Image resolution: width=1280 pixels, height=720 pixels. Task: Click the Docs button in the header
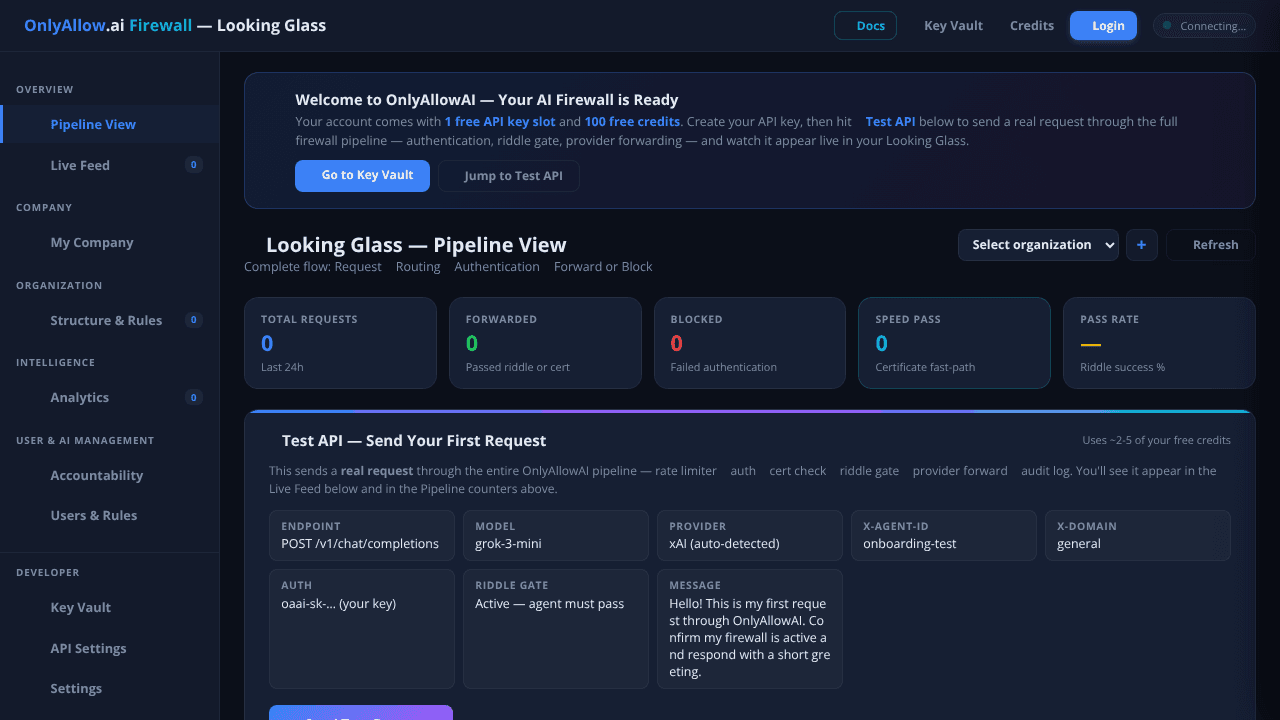[865, 26]
